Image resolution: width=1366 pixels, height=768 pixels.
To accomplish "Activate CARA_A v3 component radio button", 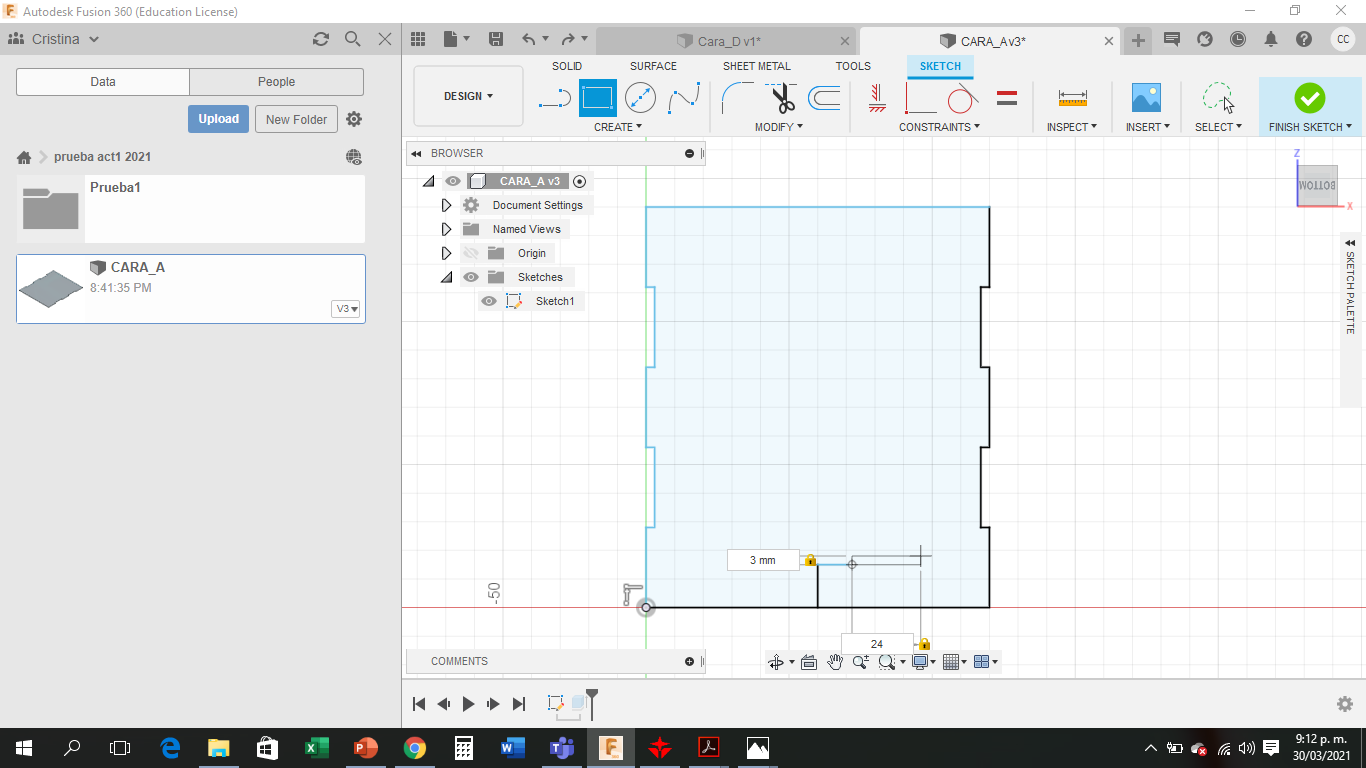I will (x=580, y=181).
